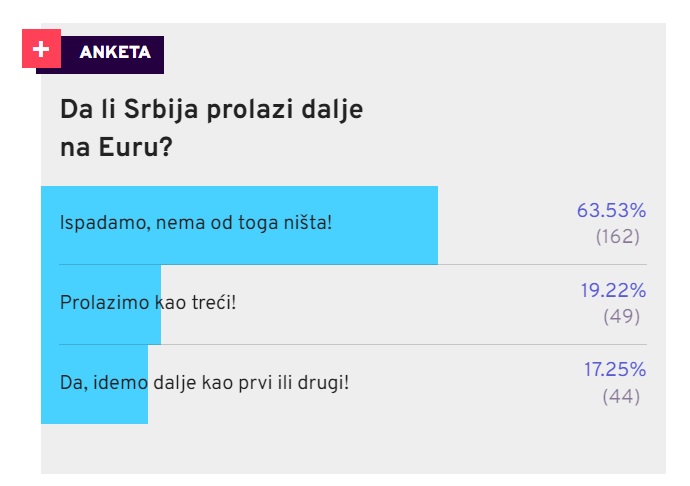Click 'na Euru?' in the heading
690x486 pixels.
[x=116, y=147]
